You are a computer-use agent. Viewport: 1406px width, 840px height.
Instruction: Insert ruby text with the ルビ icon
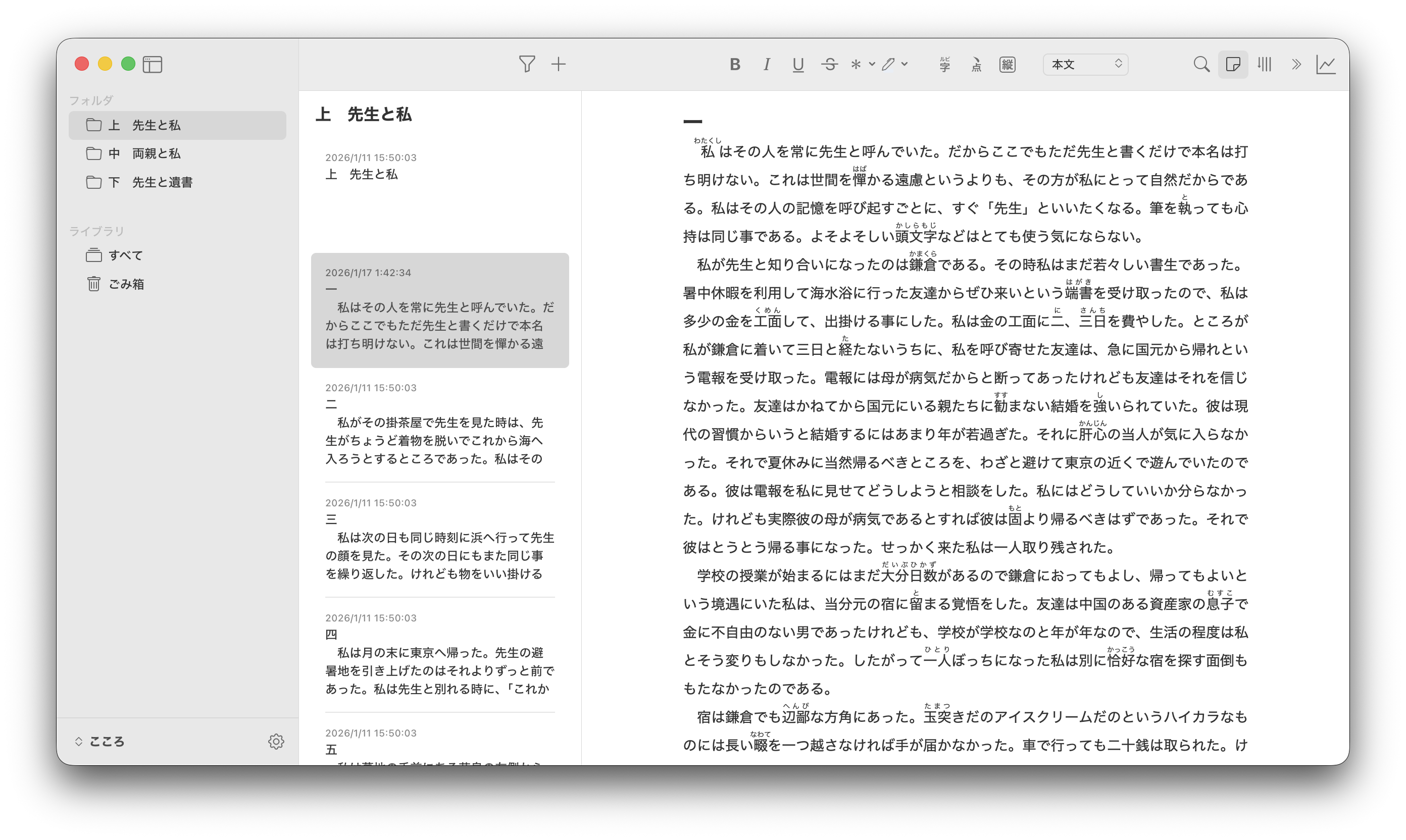[x=944, y=65]
